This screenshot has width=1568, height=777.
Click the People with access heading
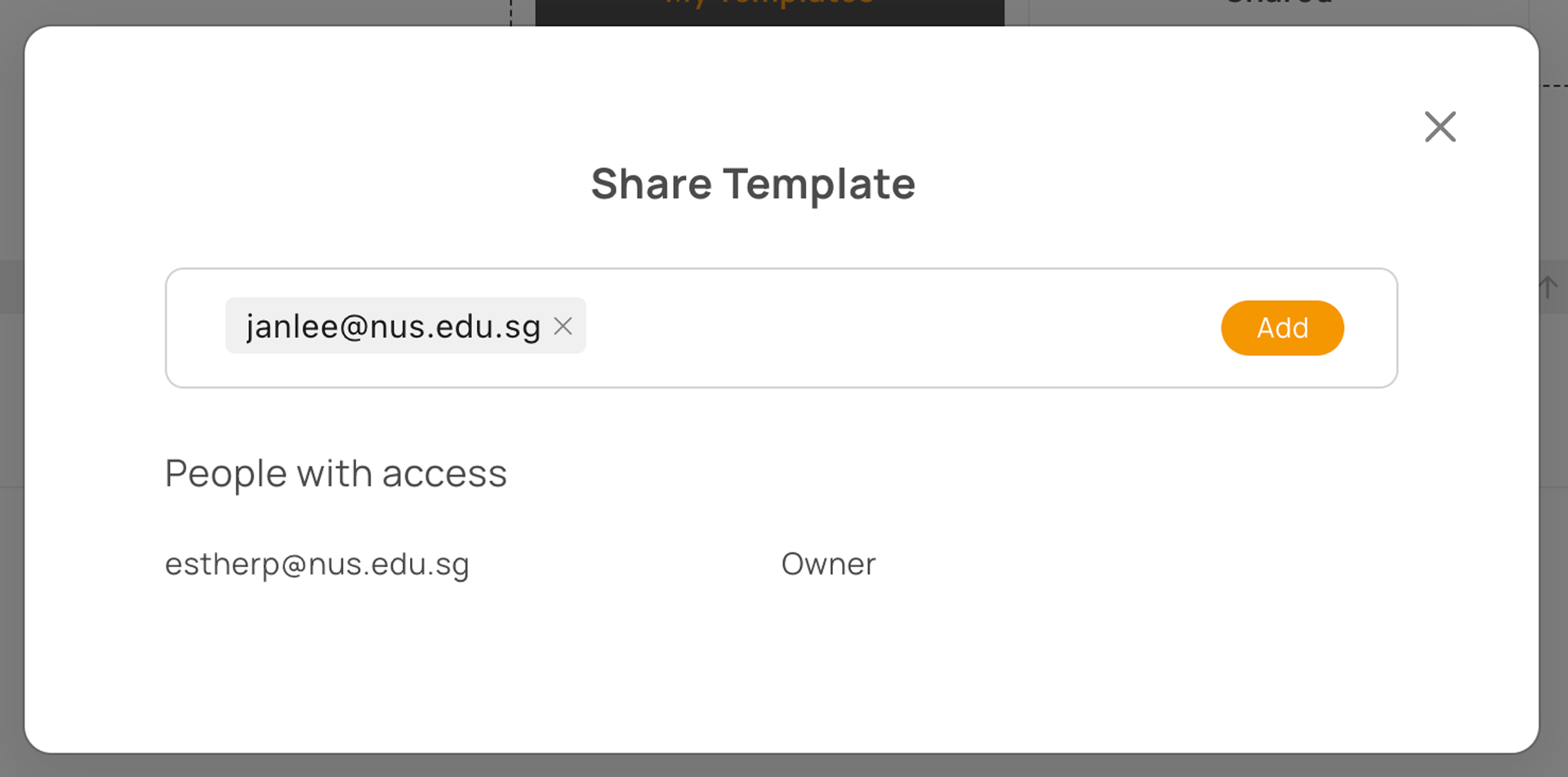(336, 473)
